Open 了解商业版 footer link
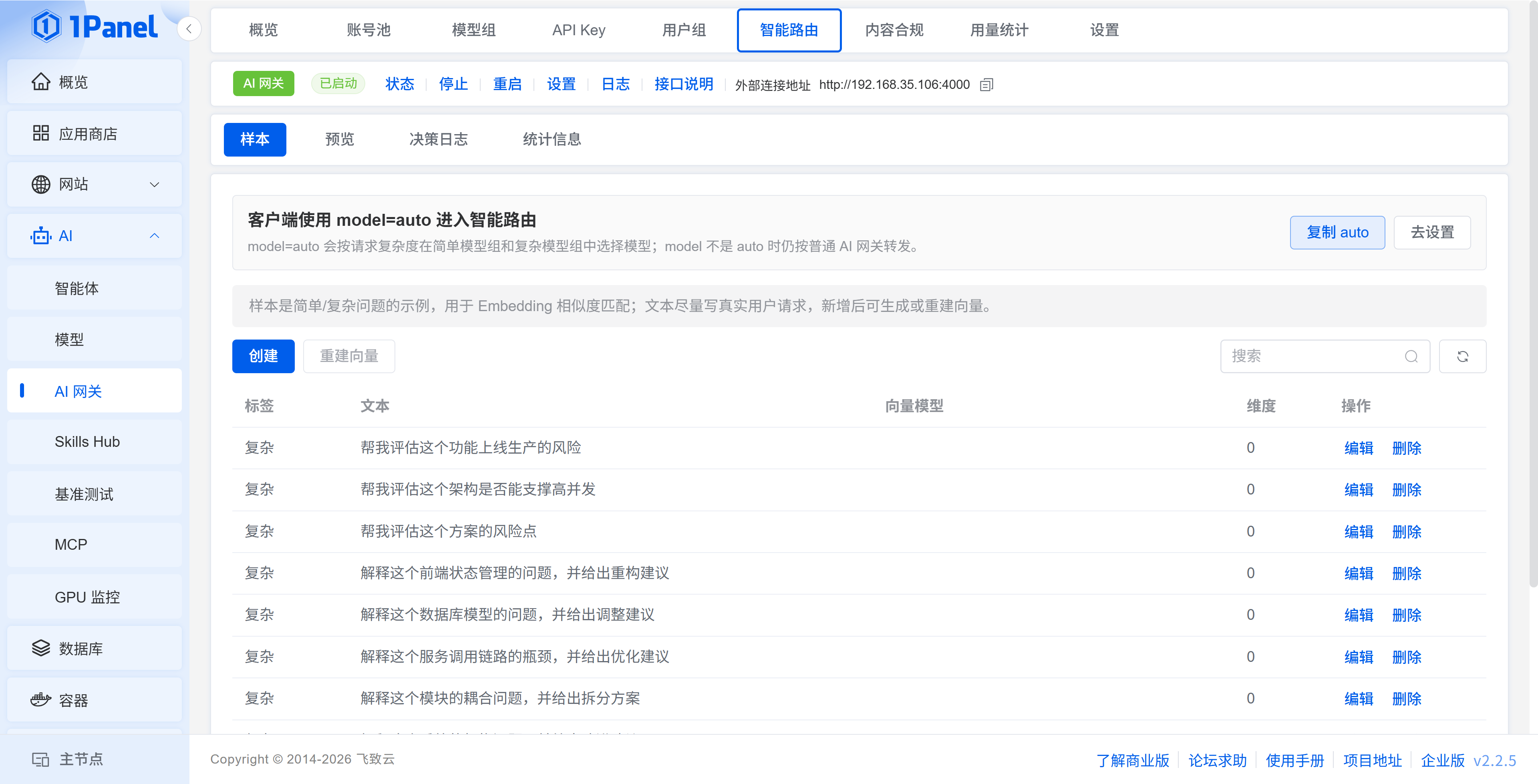 [x=1133, y=760]
